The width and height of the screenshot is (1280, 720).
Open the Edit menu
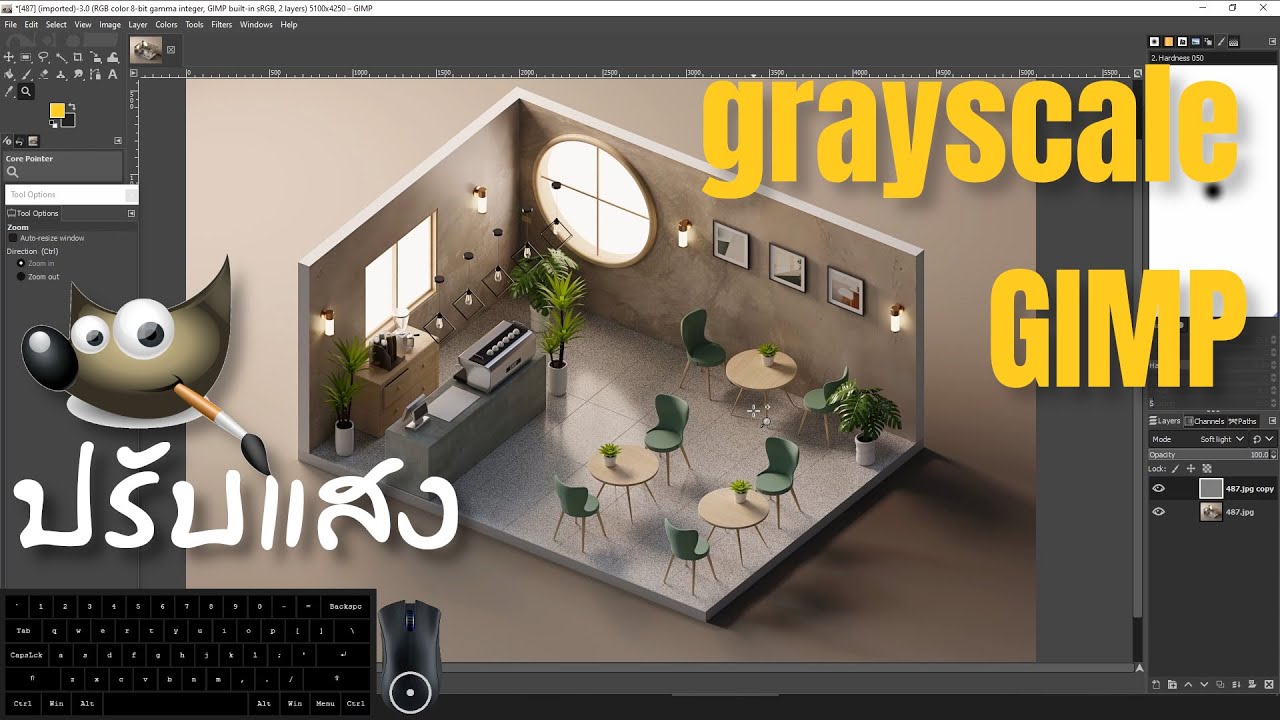click(x=31, y=24)
